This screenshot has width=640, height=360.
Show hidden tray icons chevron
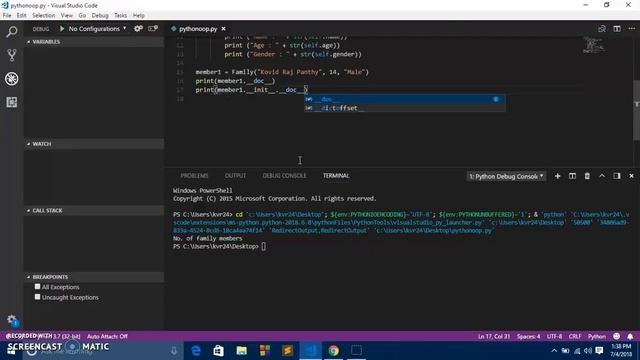point(554,351)
